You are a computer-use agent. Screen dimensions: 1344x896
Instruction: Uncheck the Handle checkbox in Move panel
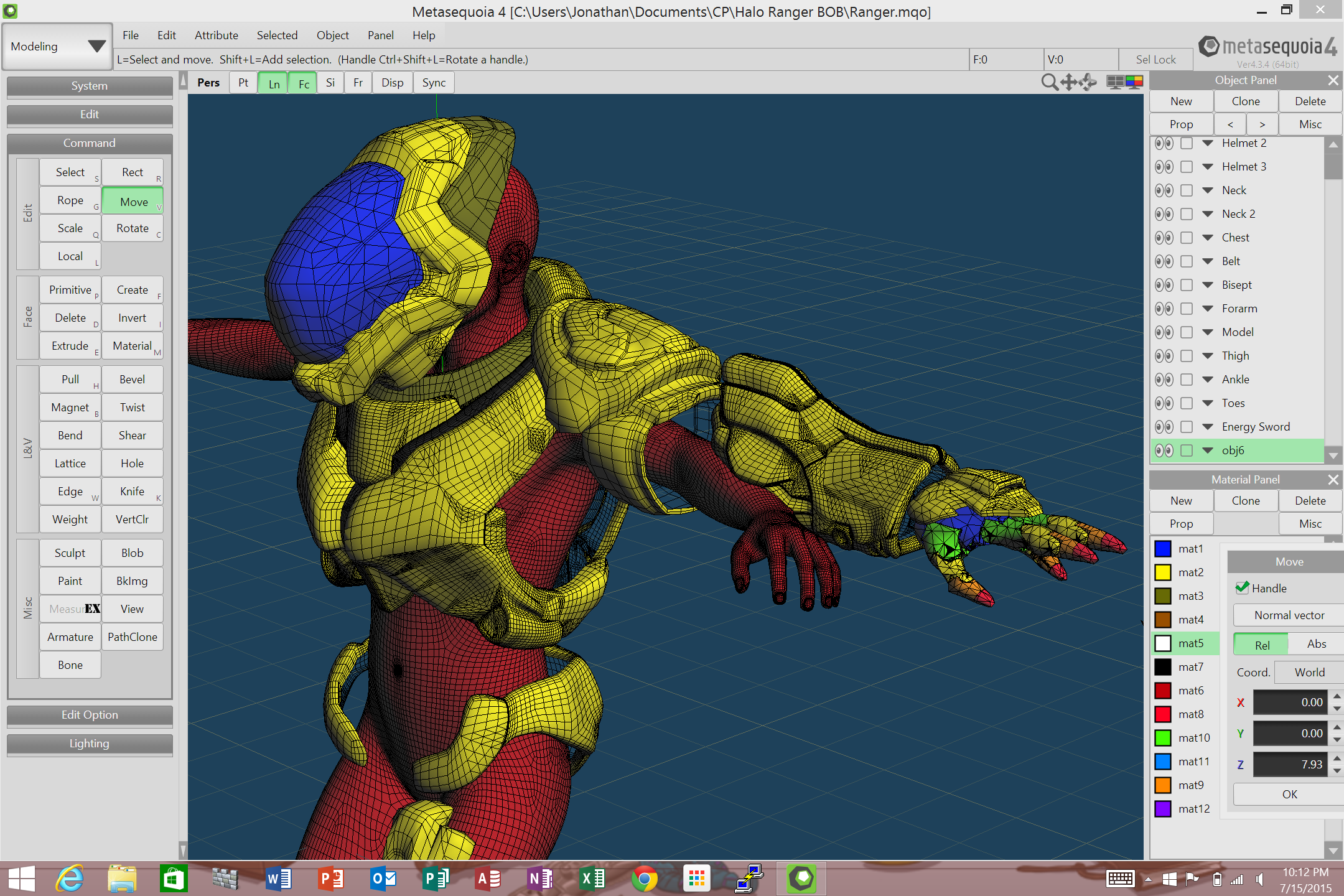click(x=1242, y=587)
